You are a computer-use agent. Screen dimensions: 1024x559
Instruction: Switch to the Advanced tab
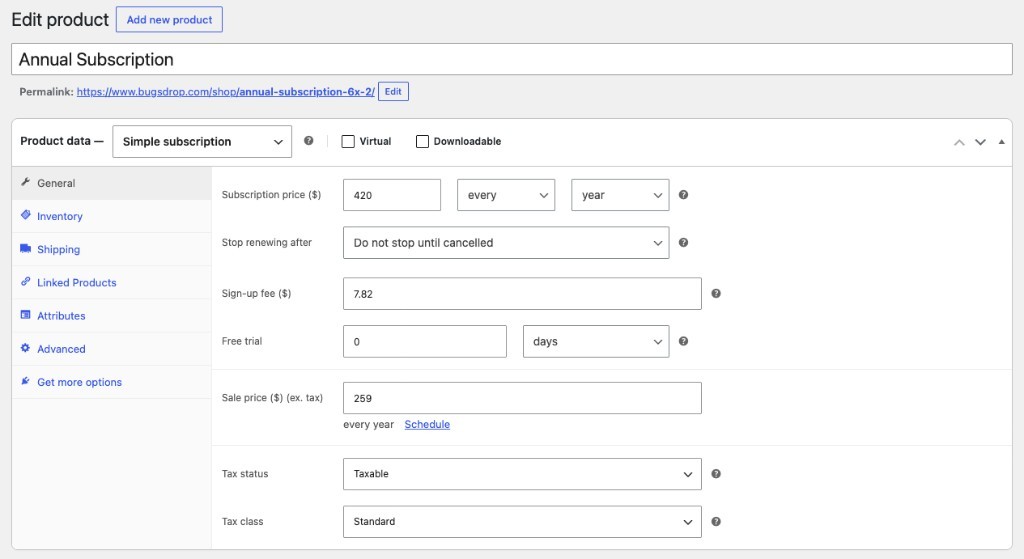click(112, 349)
